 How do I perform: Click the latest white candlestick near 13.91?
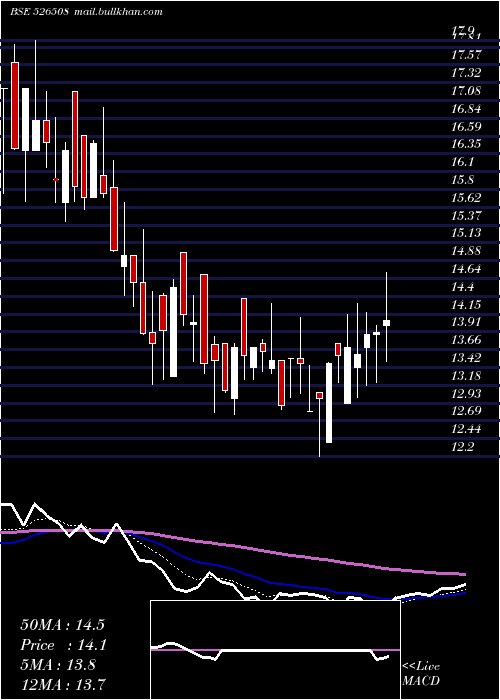(387, 323)
